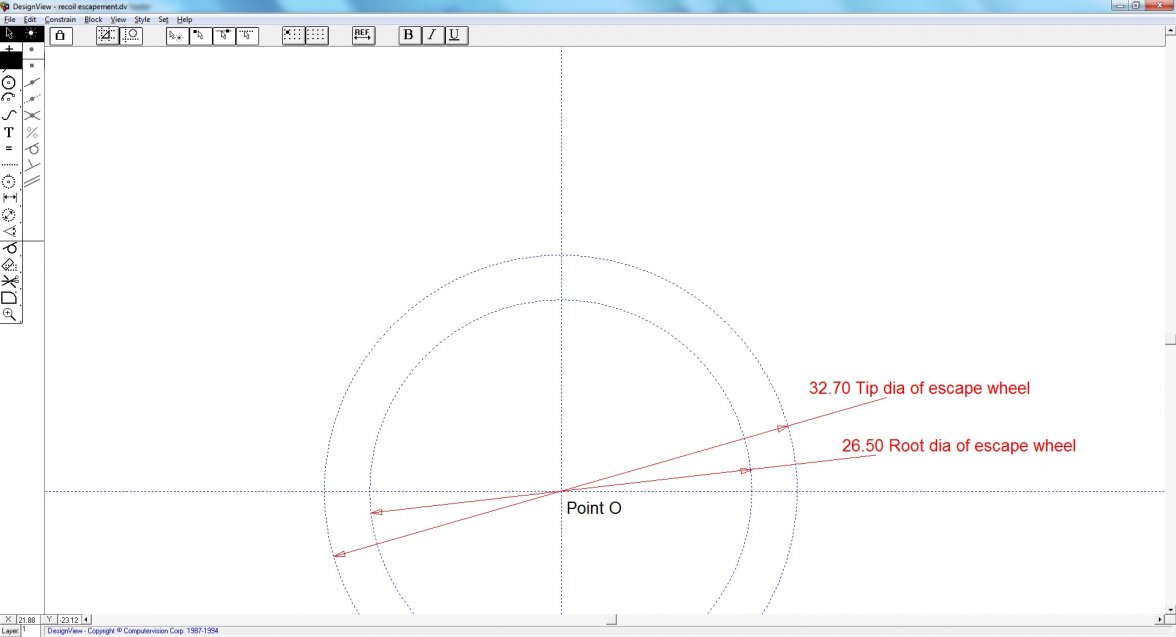Click the horizontal scrollbar thumb
1176x637 pixels.
(611, 620)
